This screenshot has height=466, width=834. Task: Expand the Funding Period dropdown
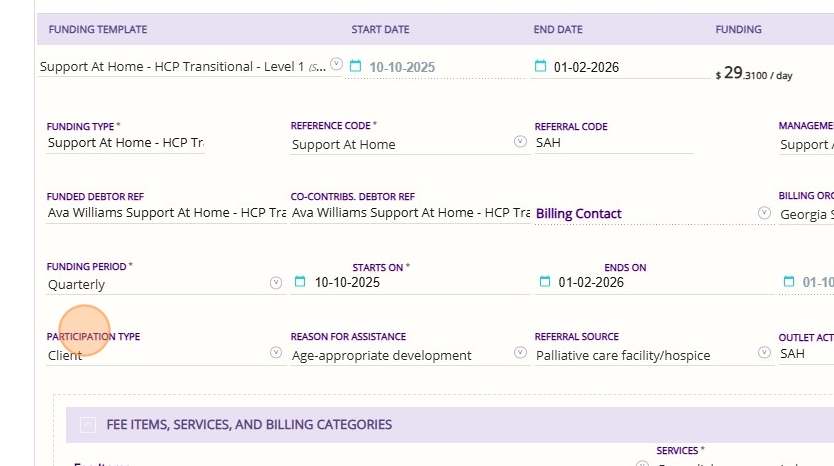(276, 283)
